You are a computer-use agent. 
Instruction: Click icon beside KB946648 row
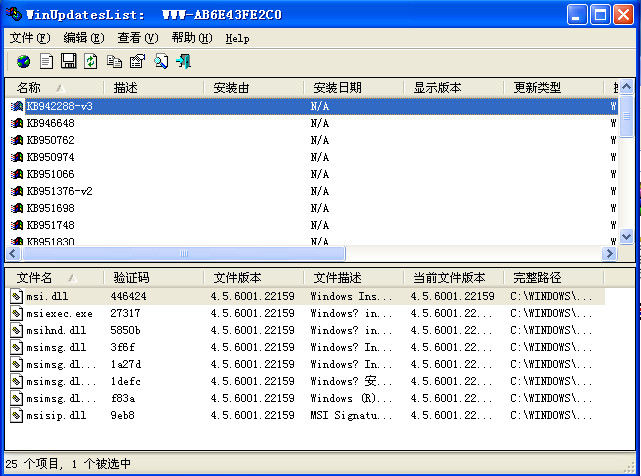tap(17, 123)
